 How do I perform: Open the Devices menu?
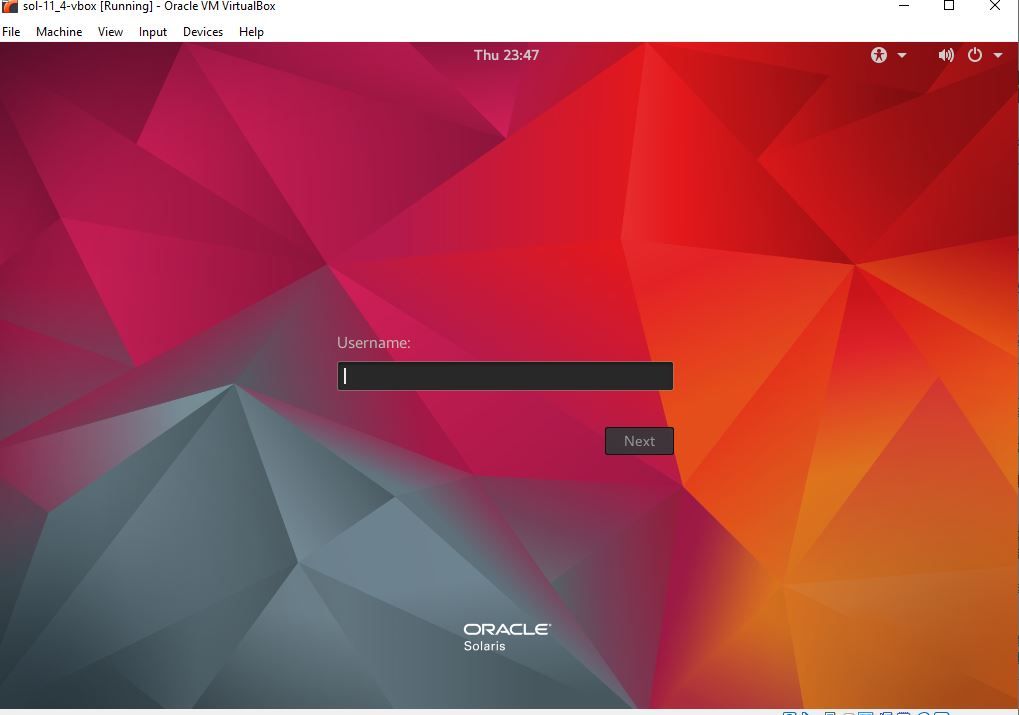203,32
